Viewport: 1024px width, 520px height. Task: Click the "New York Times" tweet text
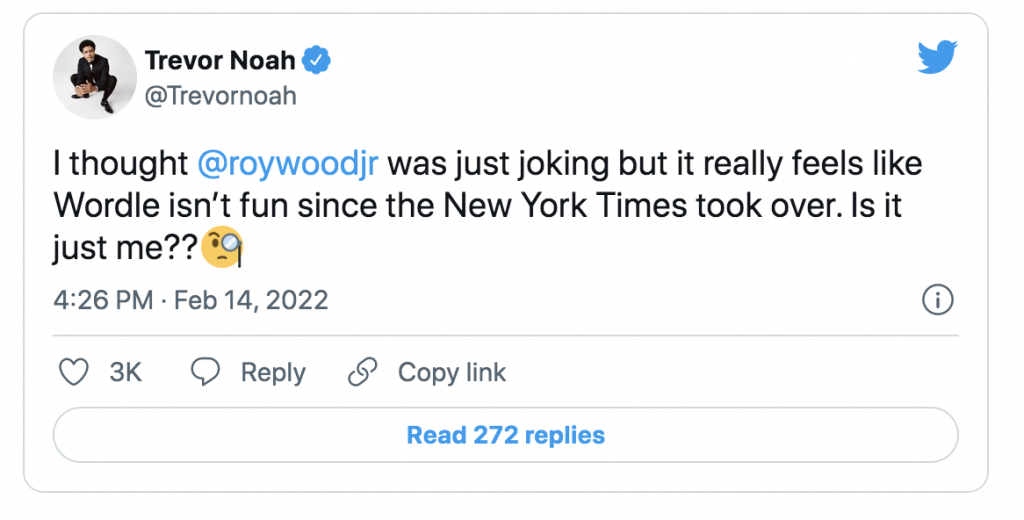coord(566,206)
